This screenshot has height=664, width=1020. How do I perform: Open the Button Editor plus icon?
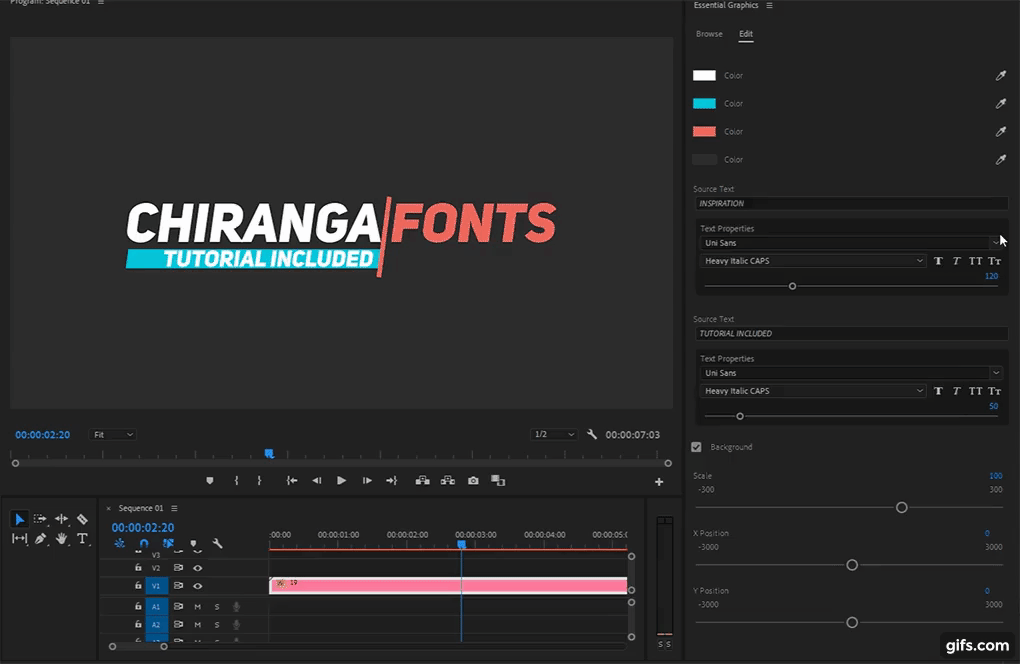pos(659,482)
